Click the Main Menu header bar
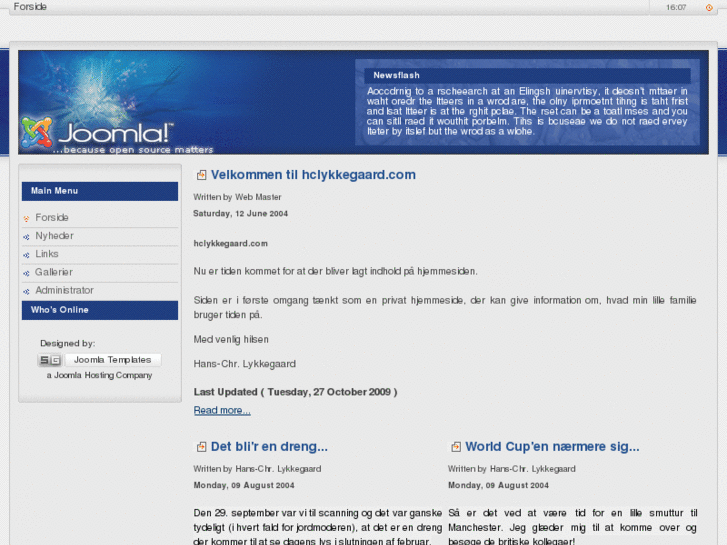The image size is (727, 545). click(100, 191)
